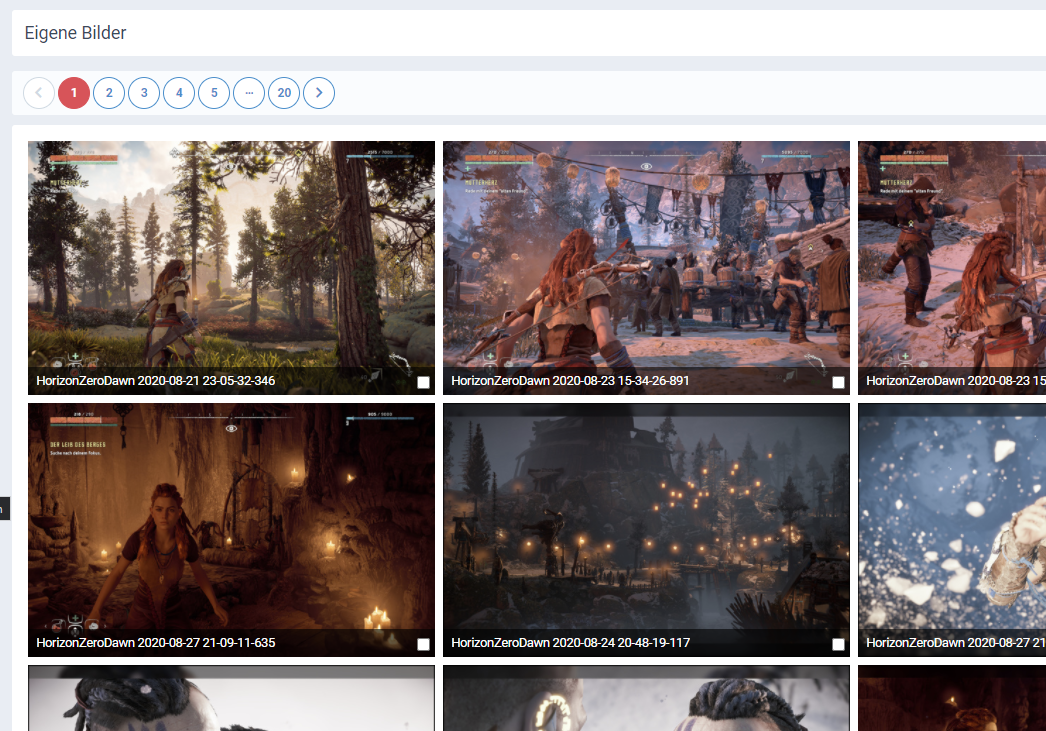Click caption HorizonZeroDawn 2020-08-27 21-09-11-635
1046x731 pixels.
[x=155, y=643]
